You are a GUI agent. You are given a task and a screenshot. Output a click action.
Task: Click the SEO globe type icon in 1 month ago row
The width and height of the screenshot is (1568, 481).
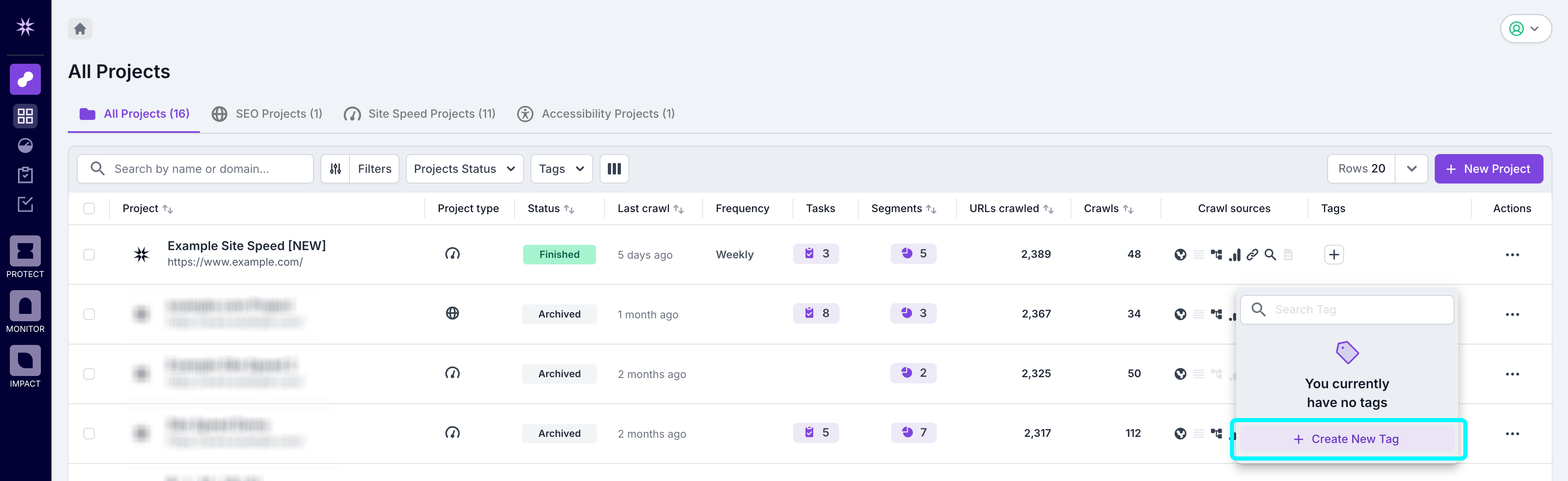pyautogui.click(x=452, y=313)
